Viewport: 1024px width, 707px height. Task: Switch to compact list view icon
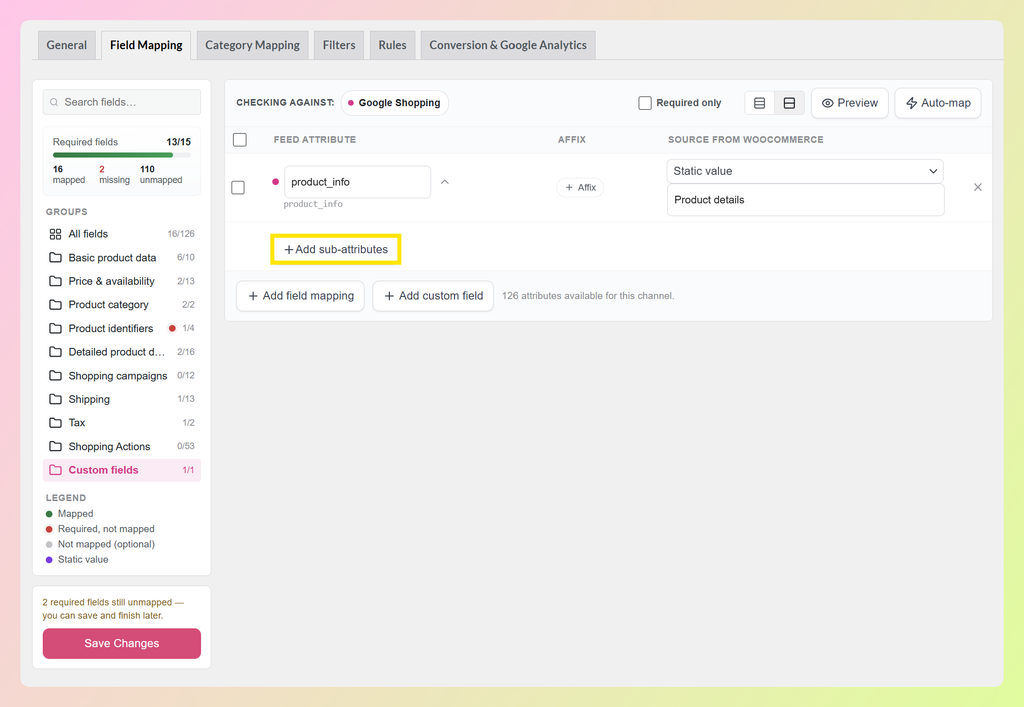pyautogui.click(x=759, y=103)
